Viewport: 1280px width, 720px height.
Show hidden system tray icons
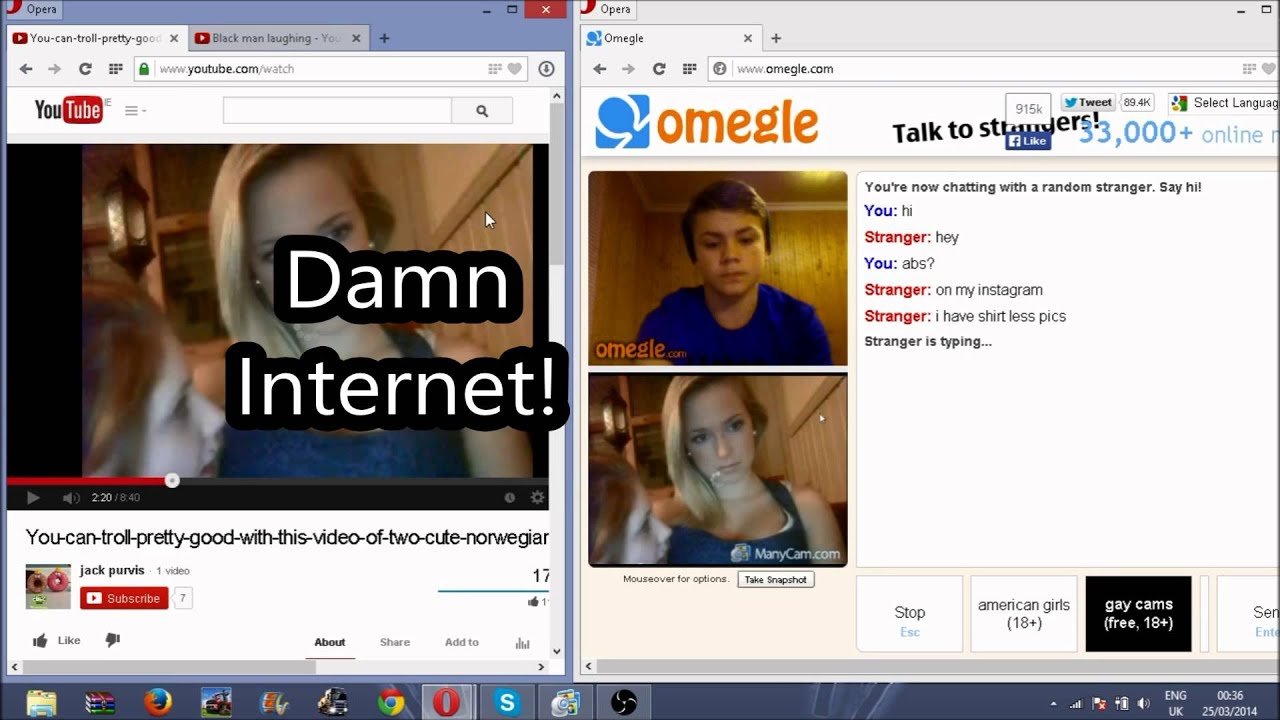[x=1053, y=704]
